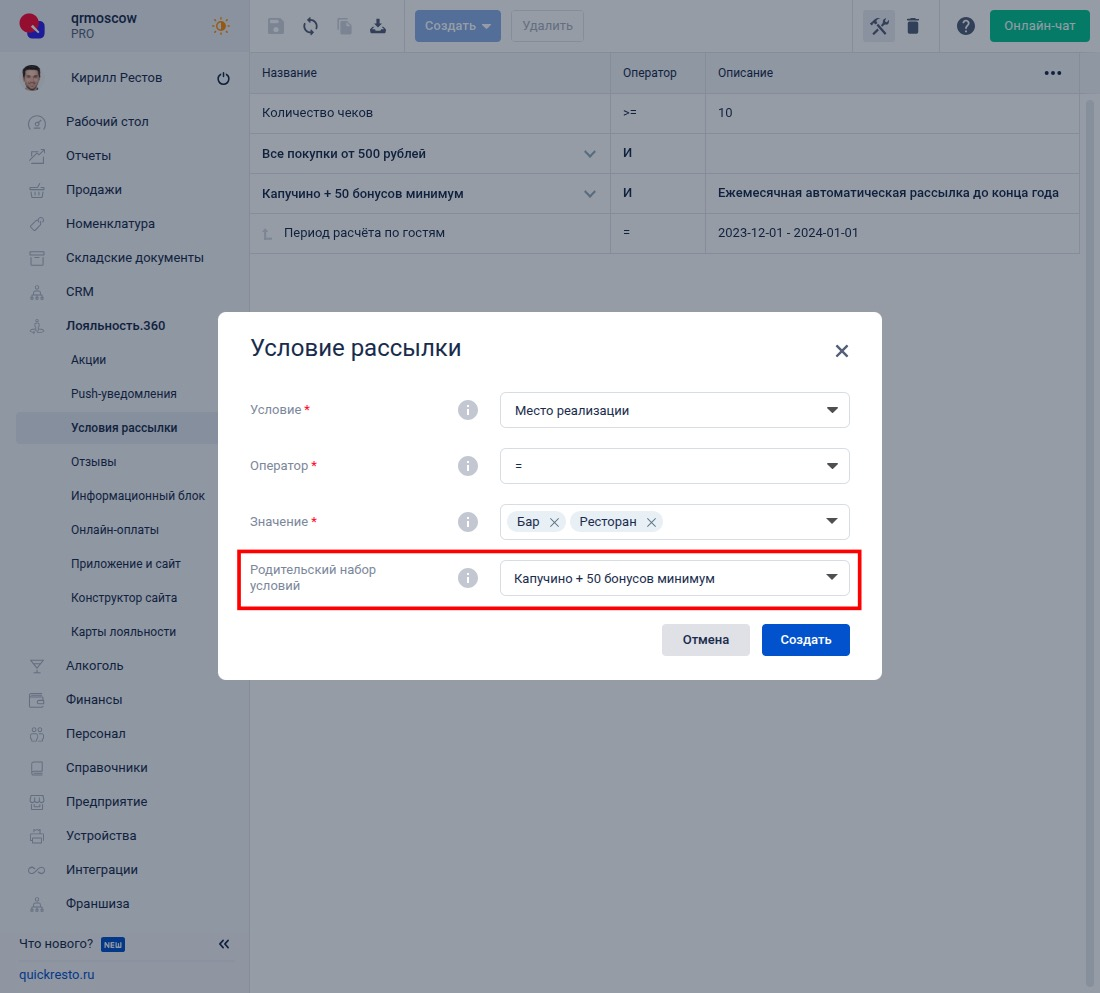Click the Алкоголь cocktail glass icon
This screenshot has height=993, width=1100.
(36, 666)
